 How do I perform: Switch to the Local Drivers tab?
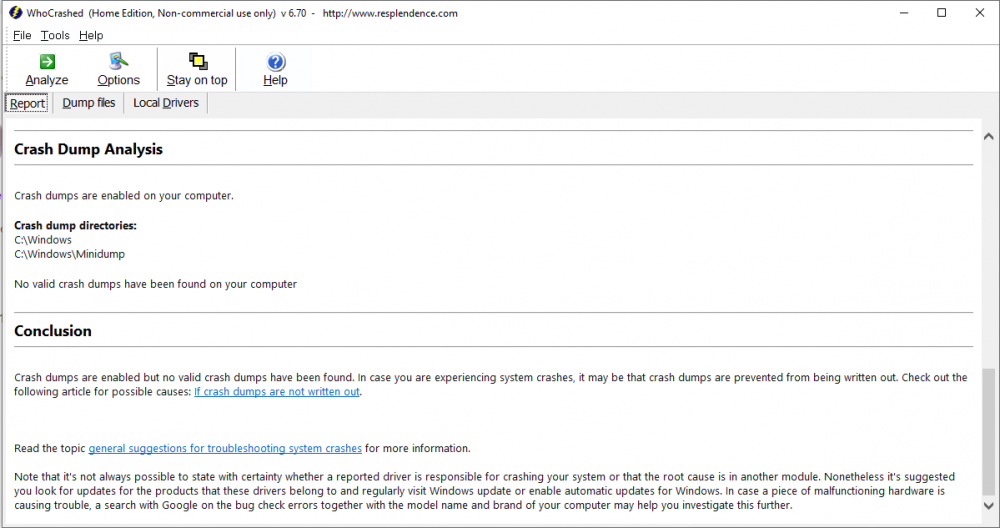pyautogui.click(x=166, y=103)
